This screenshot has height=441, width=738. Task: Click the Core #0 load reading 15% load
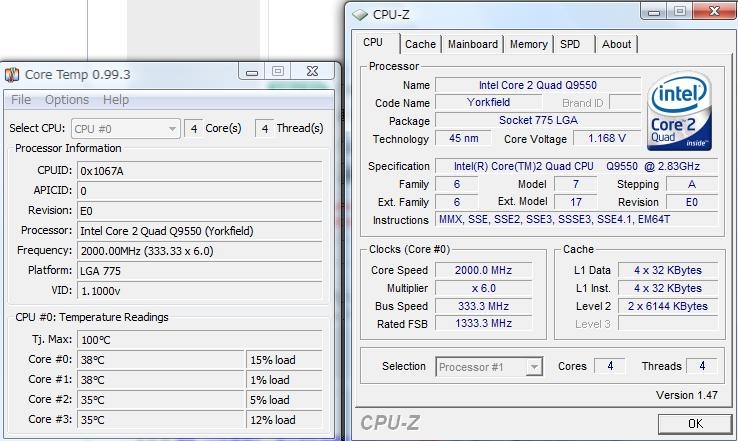(x=284, y=360)
